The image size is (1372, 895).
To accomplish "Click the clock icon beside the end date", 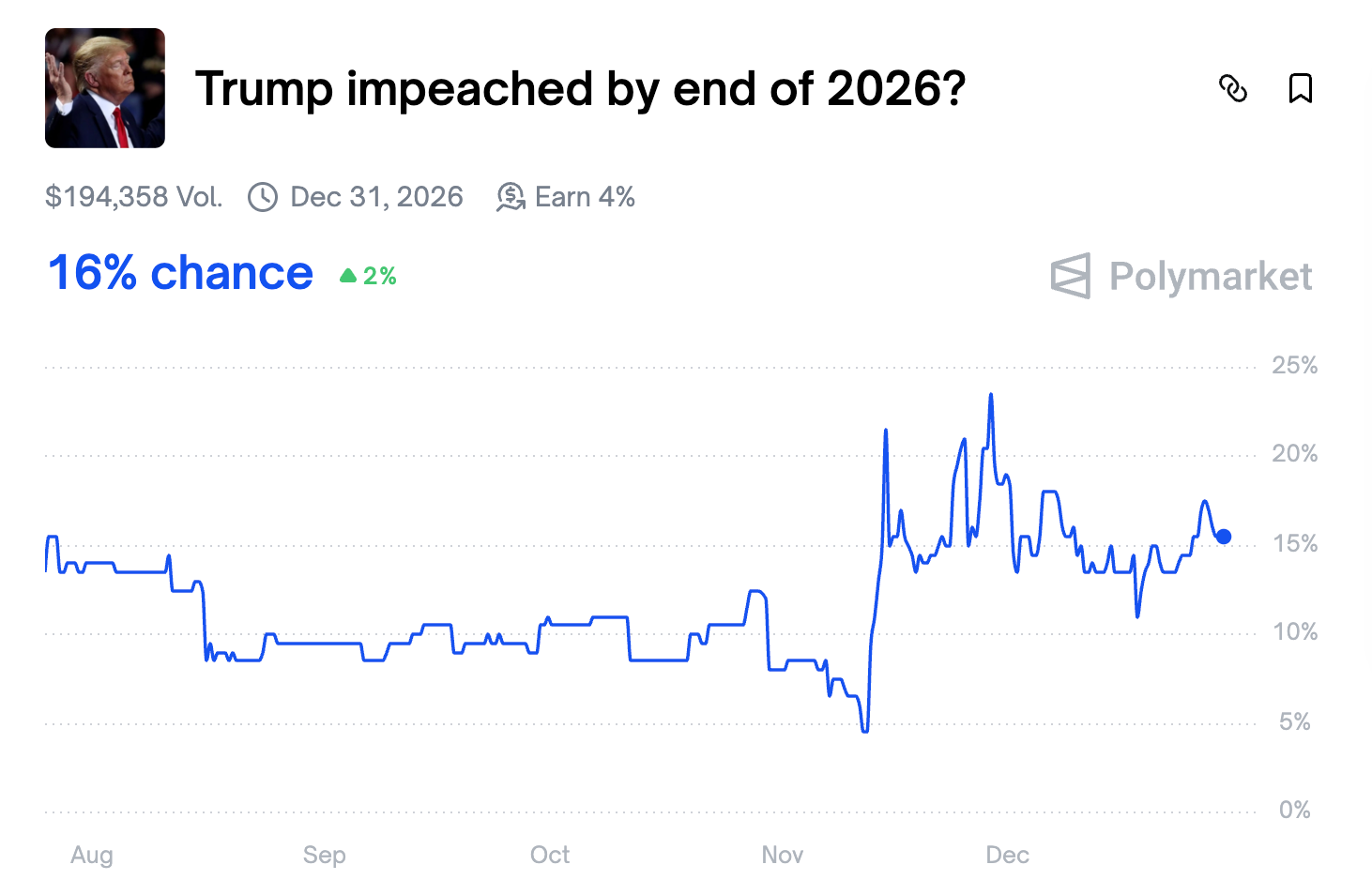I will pyautogui.click(x=263, y=197).
